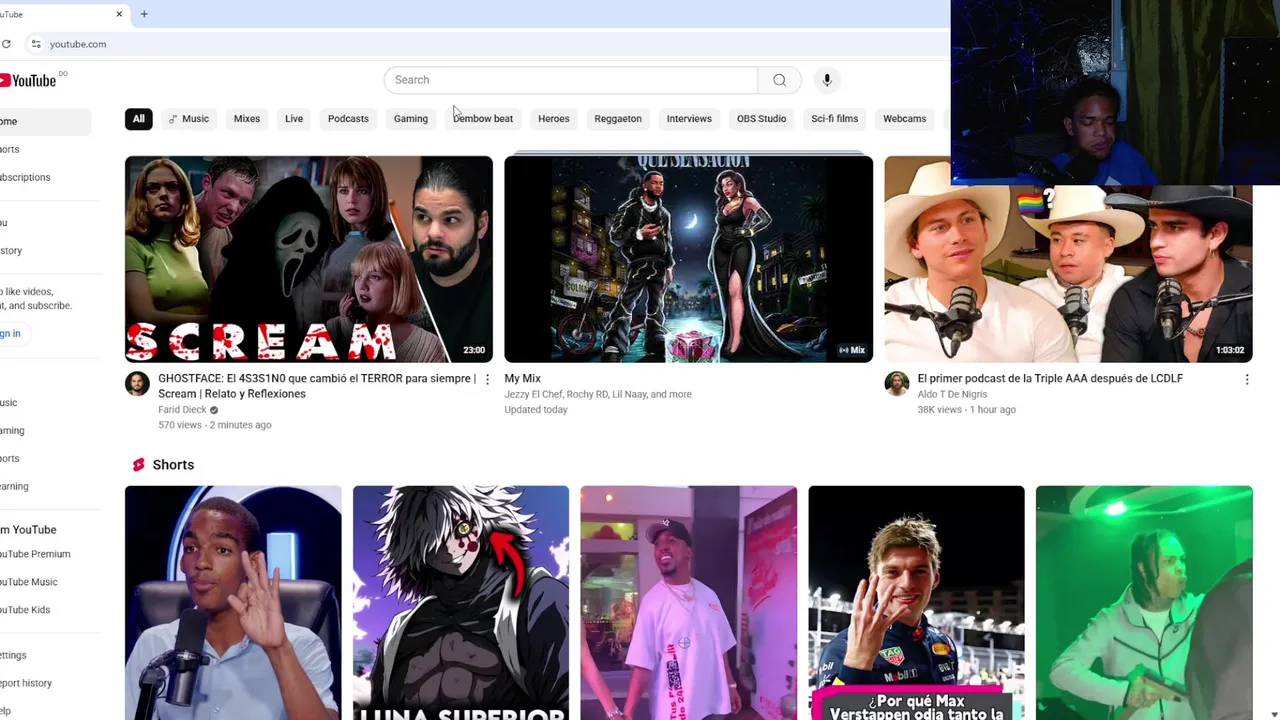Open the Short with man at microphone

coord(233,603)
